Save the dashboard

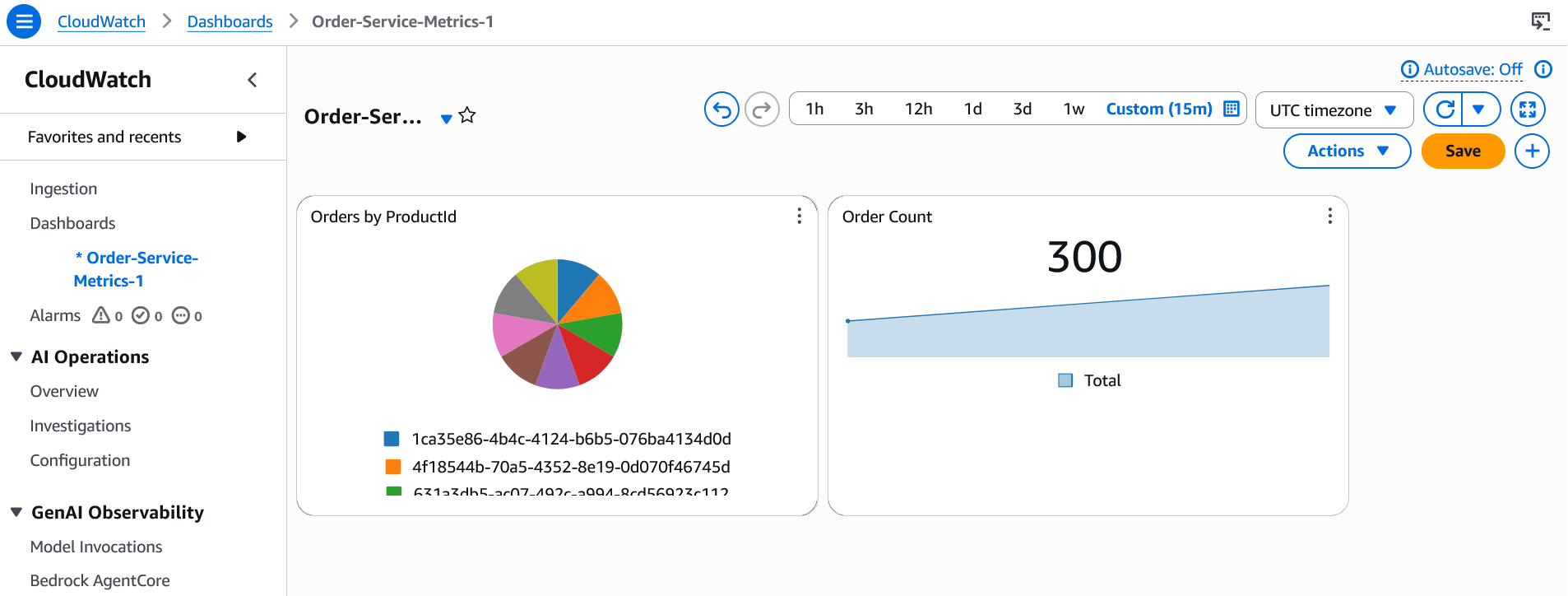click(x=1463, y=151)
